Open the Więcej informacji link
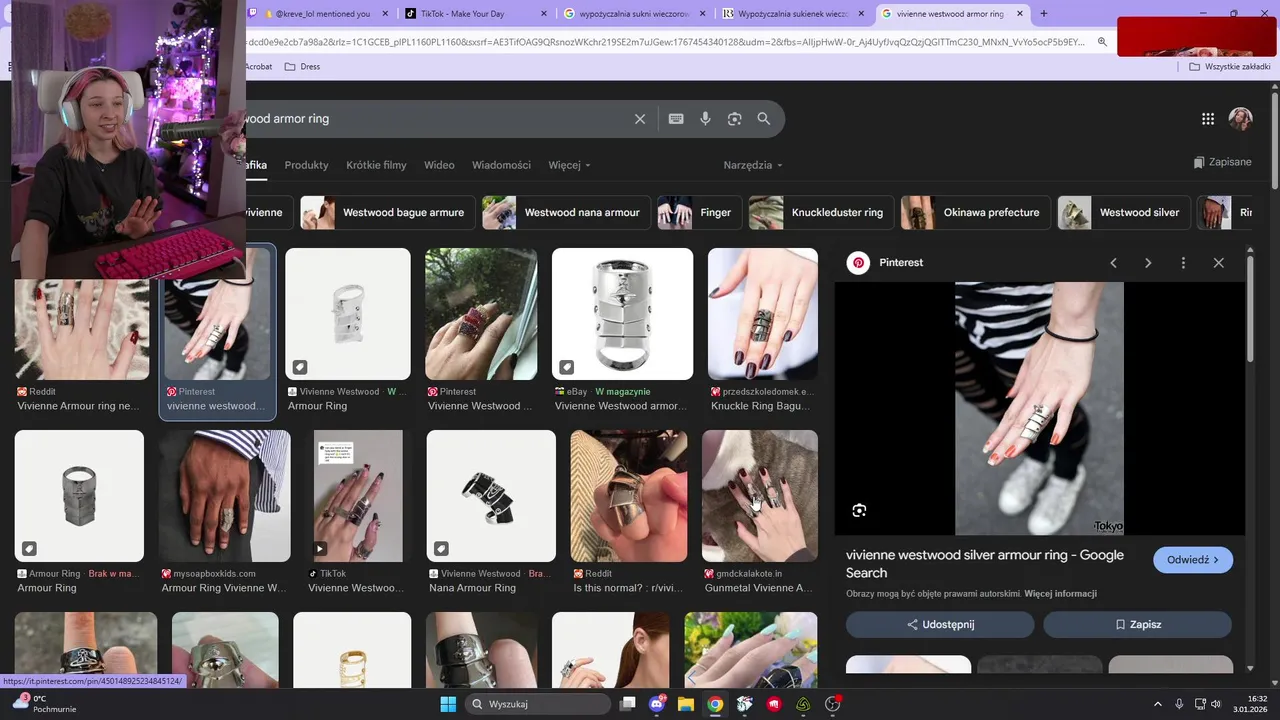 1060,594
